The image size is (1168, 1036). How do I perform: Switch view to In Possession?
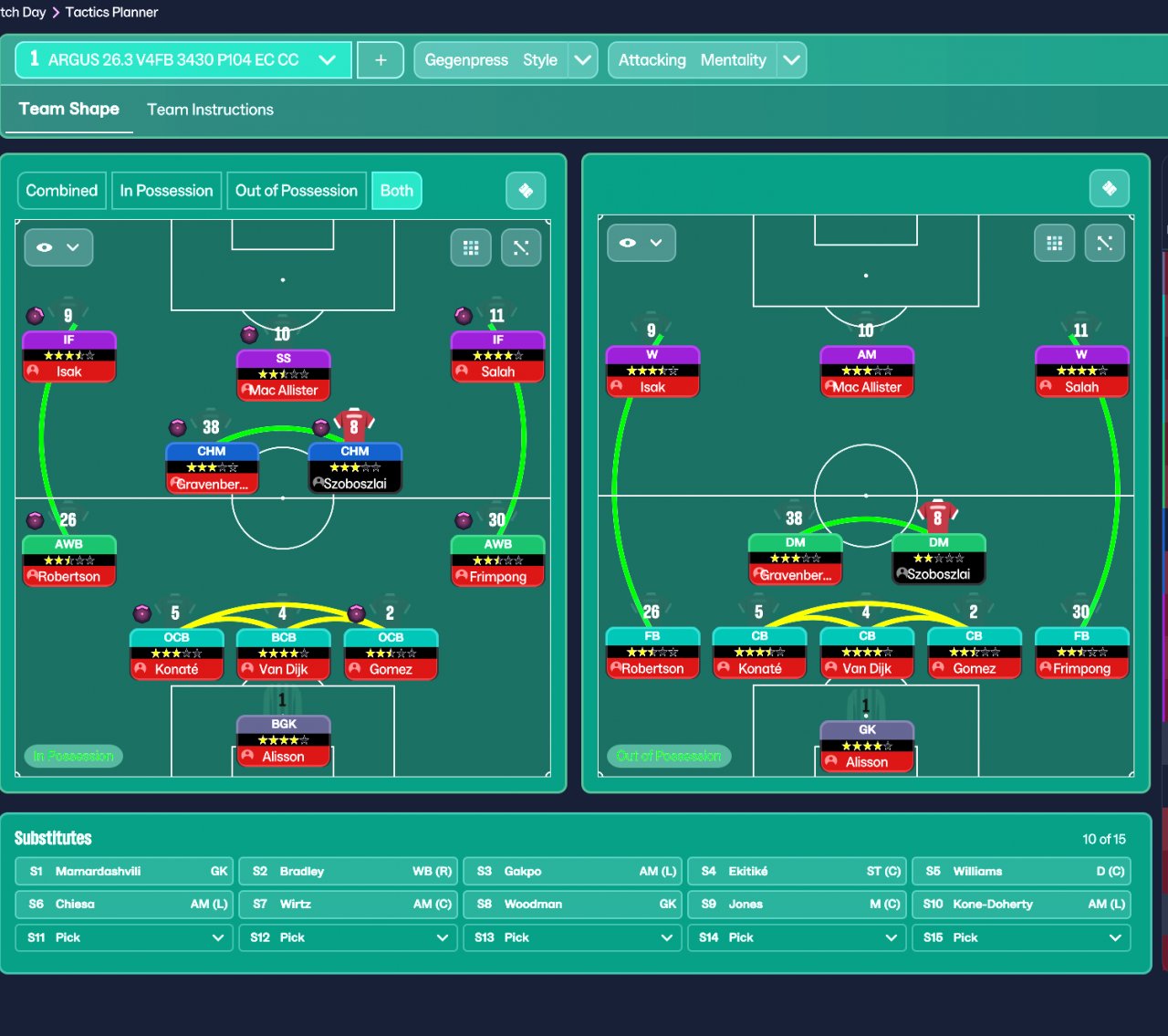pos(166,191)
